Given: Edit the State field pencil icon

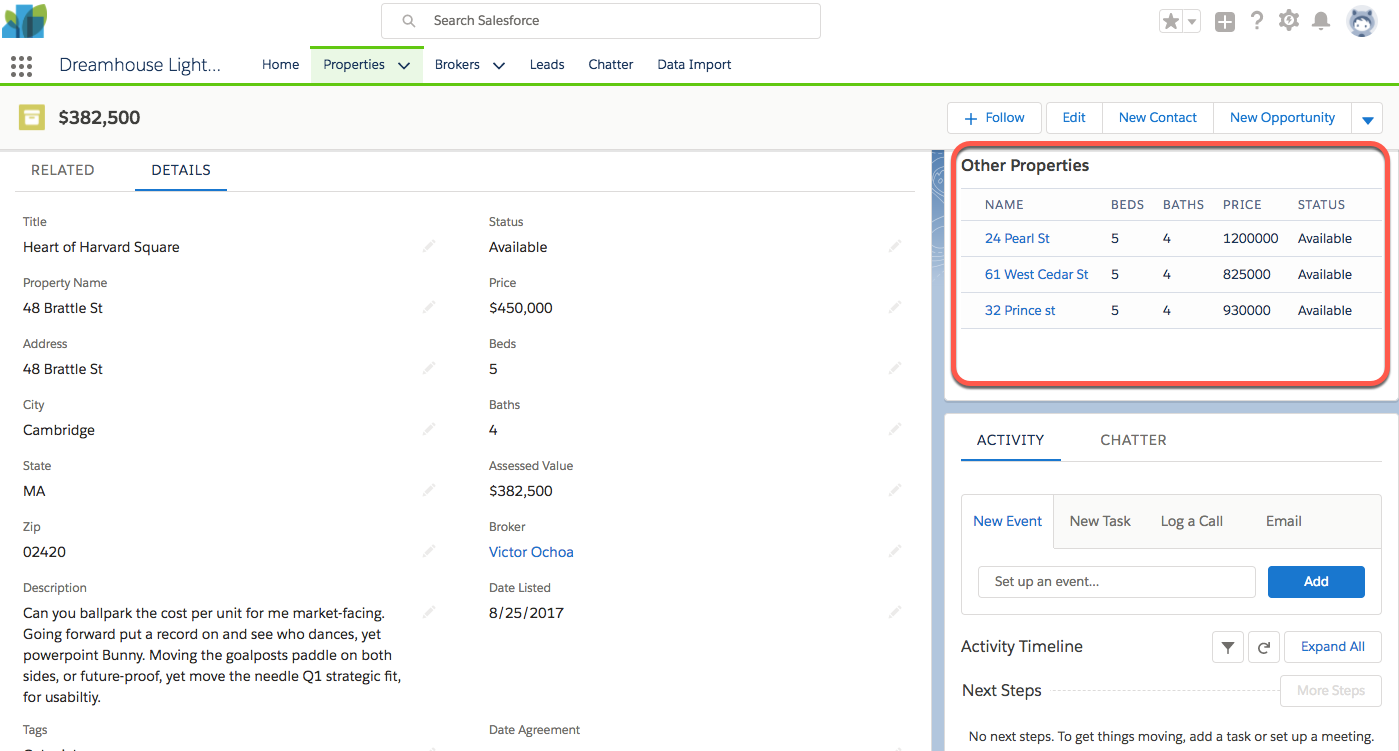Looking at the screenshot, I should pyautogui.click(x=429, y=489).
